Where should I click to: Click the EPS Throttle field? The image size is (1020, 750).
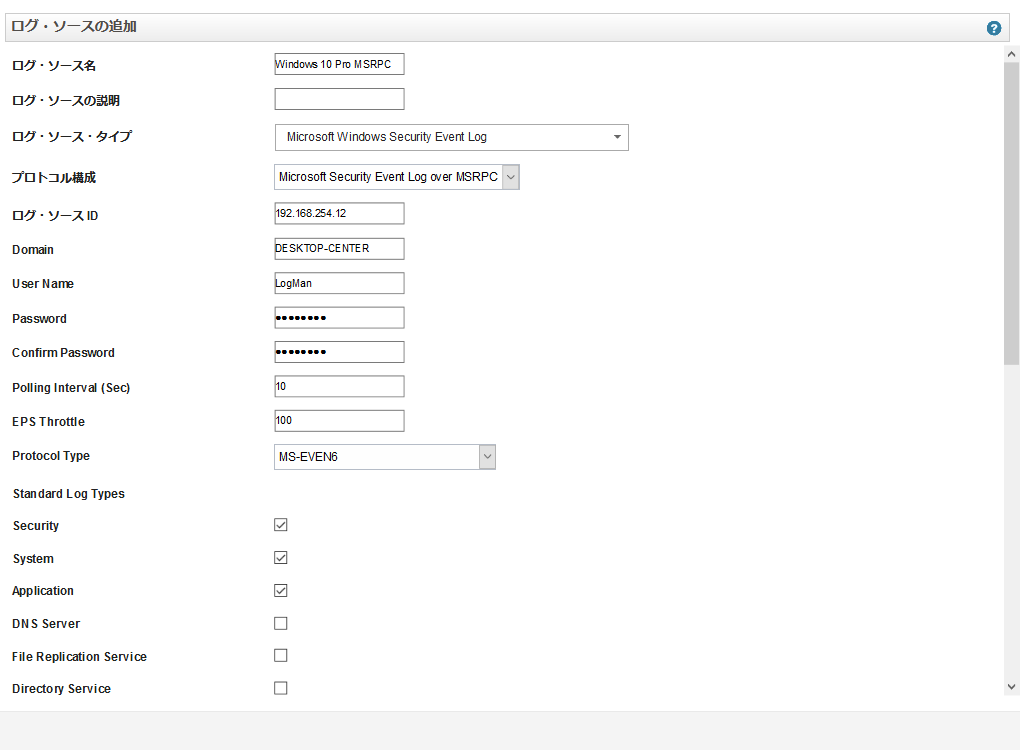[339, 421]
